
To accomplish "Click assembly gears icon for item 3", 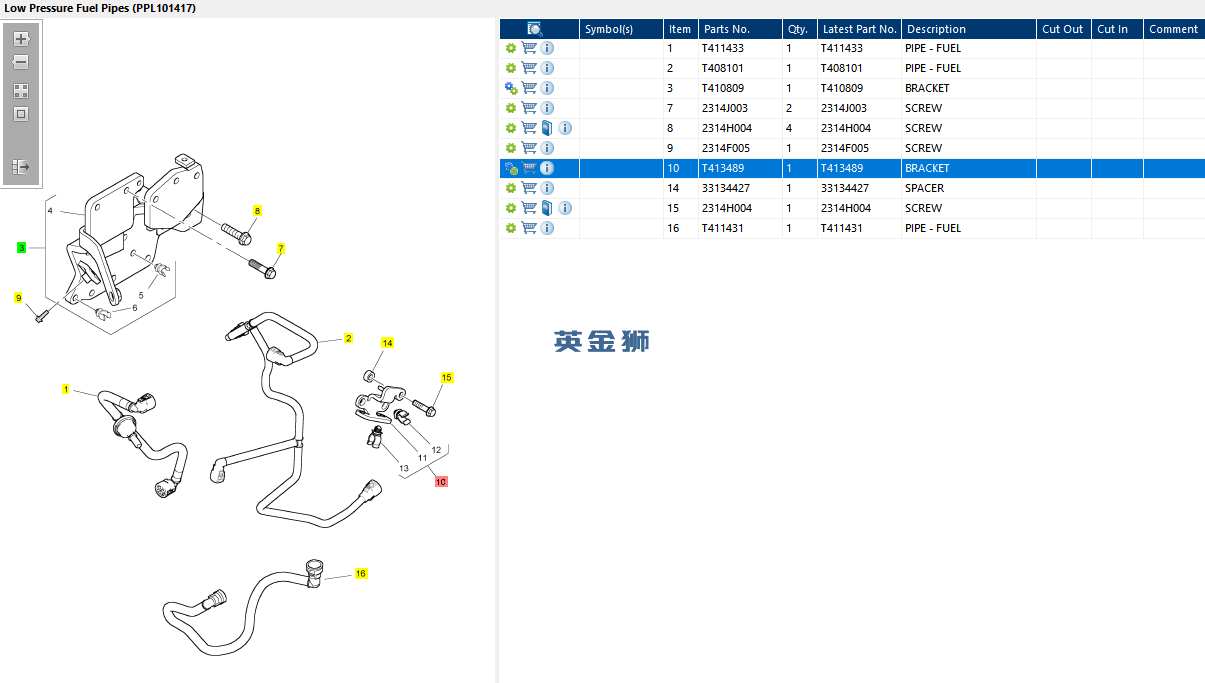I will 511,88.
